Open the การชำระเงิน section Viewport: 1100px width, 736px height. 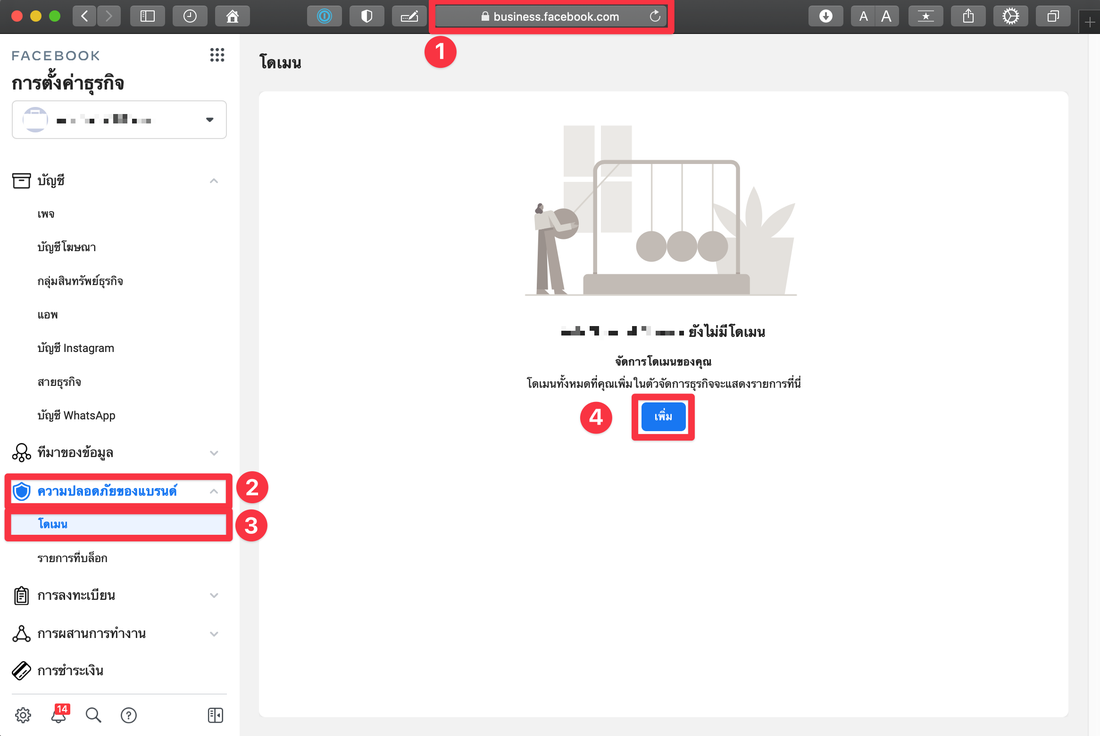click(70, 671)
